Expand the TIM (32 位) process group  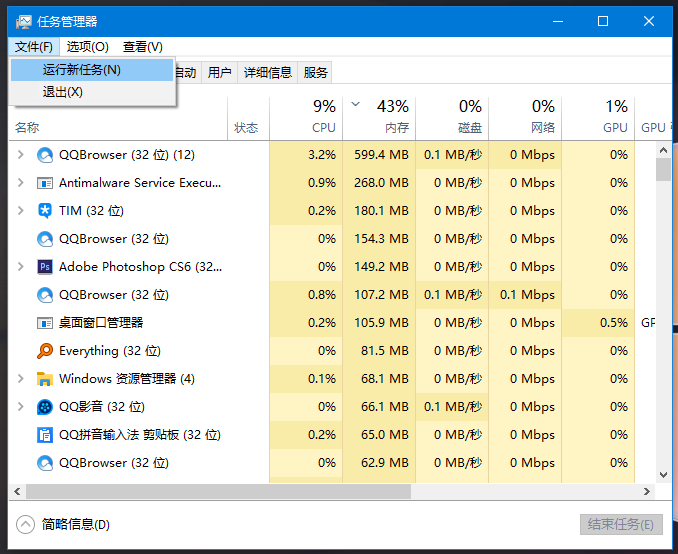click(x=21, y=211)
